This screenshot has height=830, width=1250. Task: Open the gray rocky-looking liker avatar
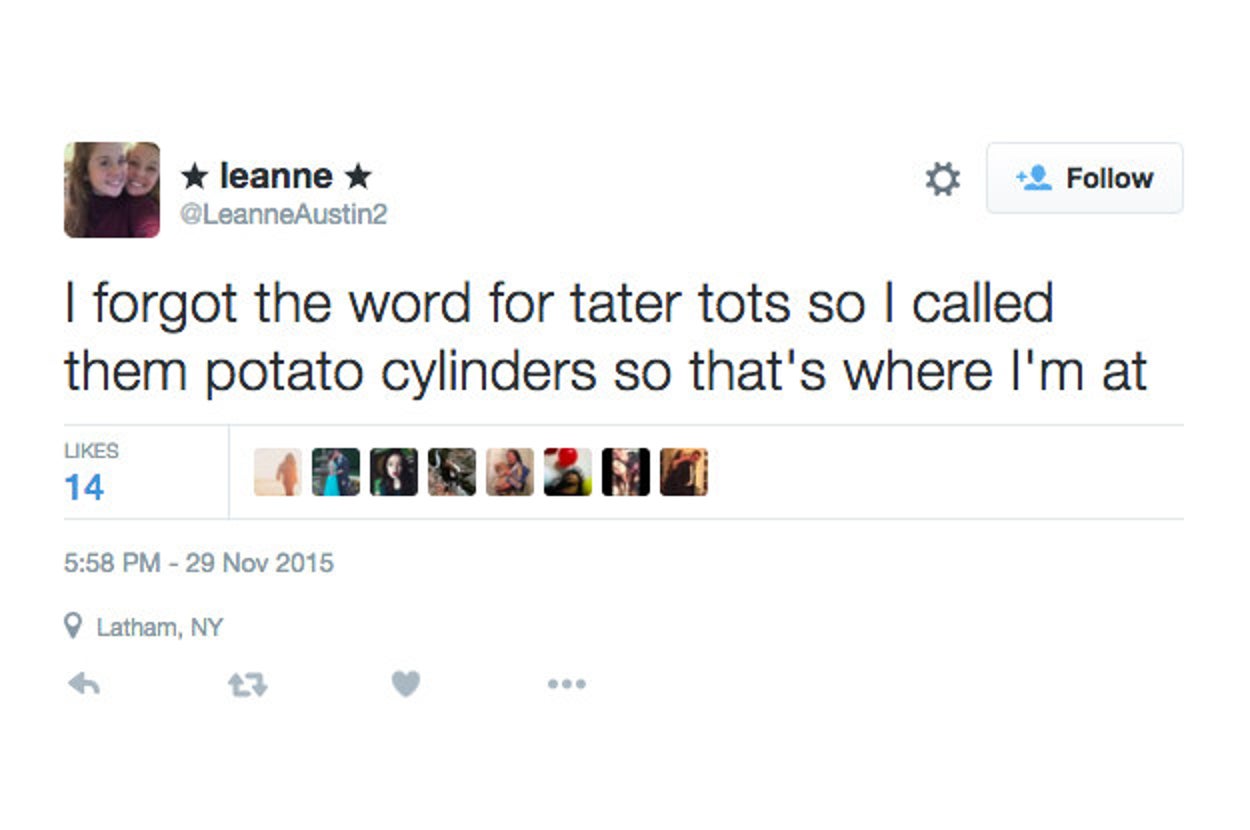pos(452,472)
